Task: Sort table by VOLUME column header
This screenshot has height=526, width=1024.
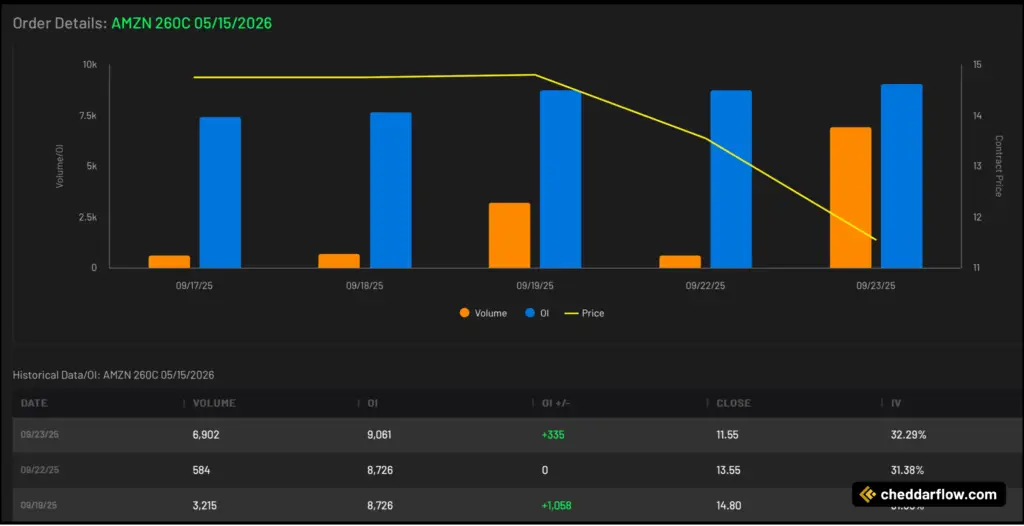Action: pyautogui.click(x=214, y=403)
